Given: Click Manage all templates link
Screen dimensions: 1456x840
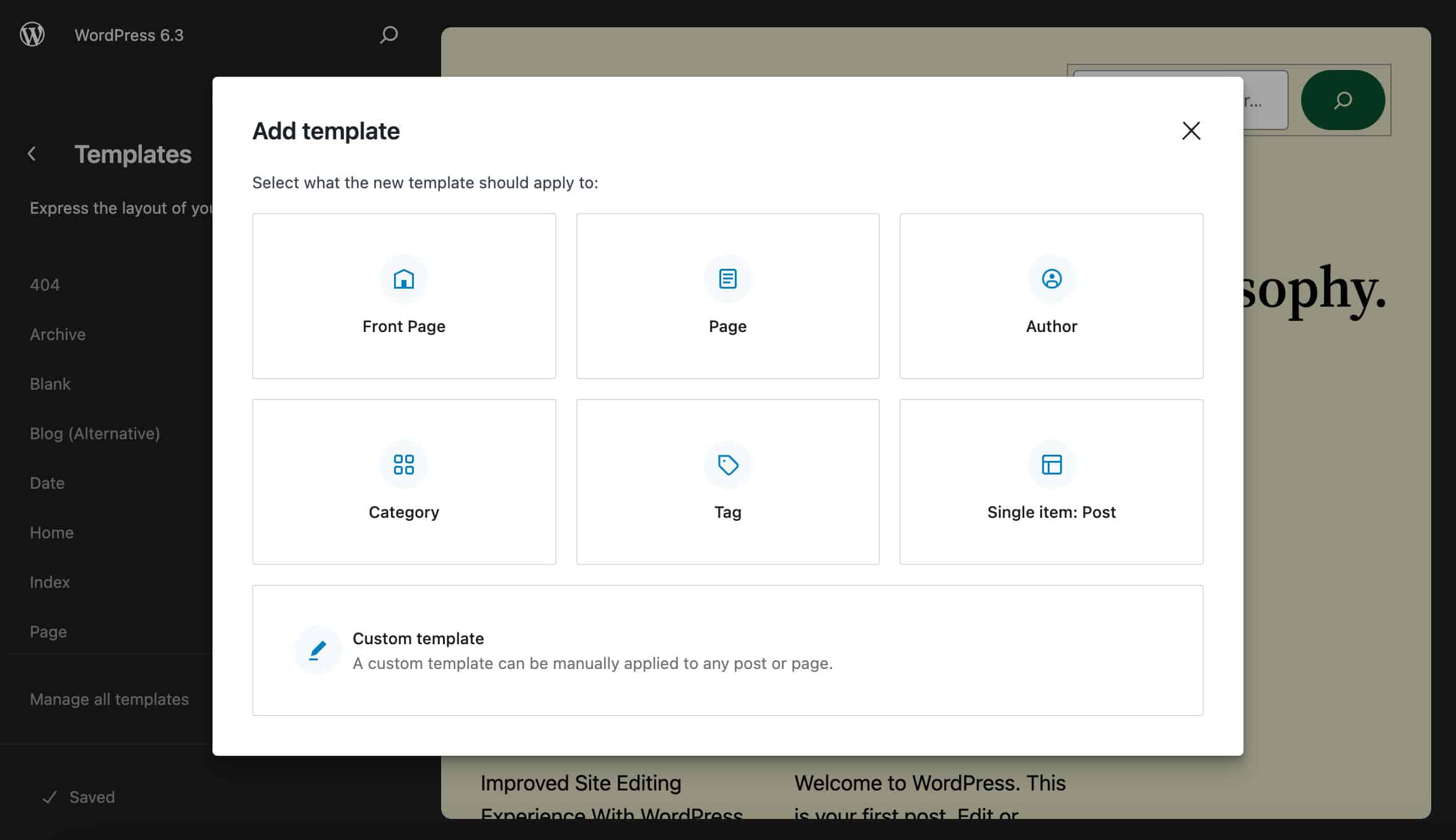Looking at the screenshot, I should pos(109,699).
